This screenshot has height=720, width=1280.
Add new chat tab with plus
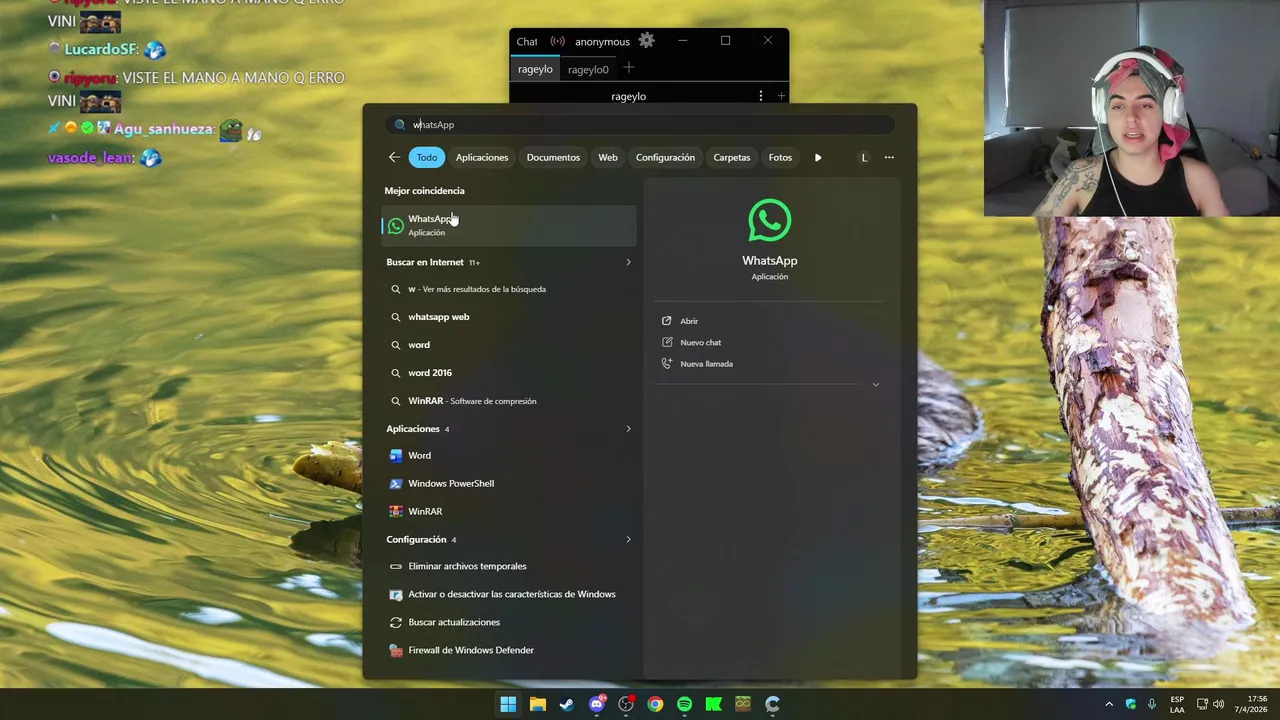point(628,68)
